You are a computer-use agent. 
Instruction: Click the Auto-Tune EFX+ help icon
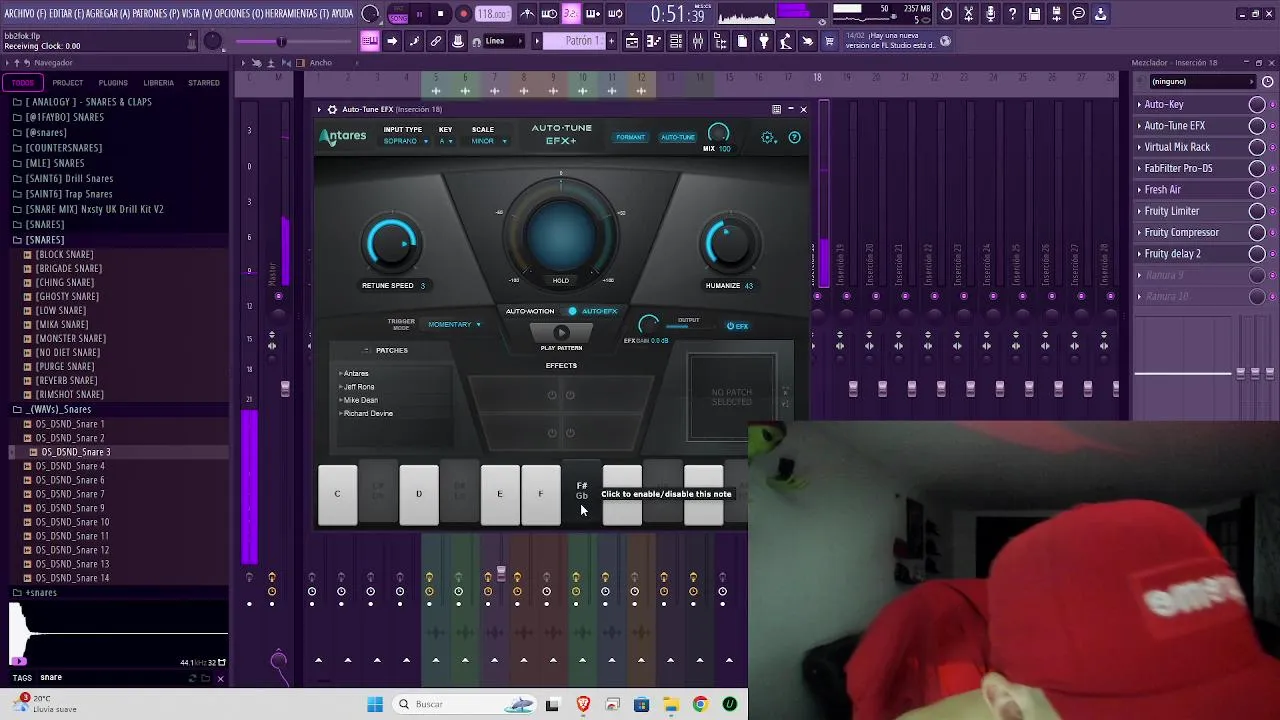coord(795,138)
